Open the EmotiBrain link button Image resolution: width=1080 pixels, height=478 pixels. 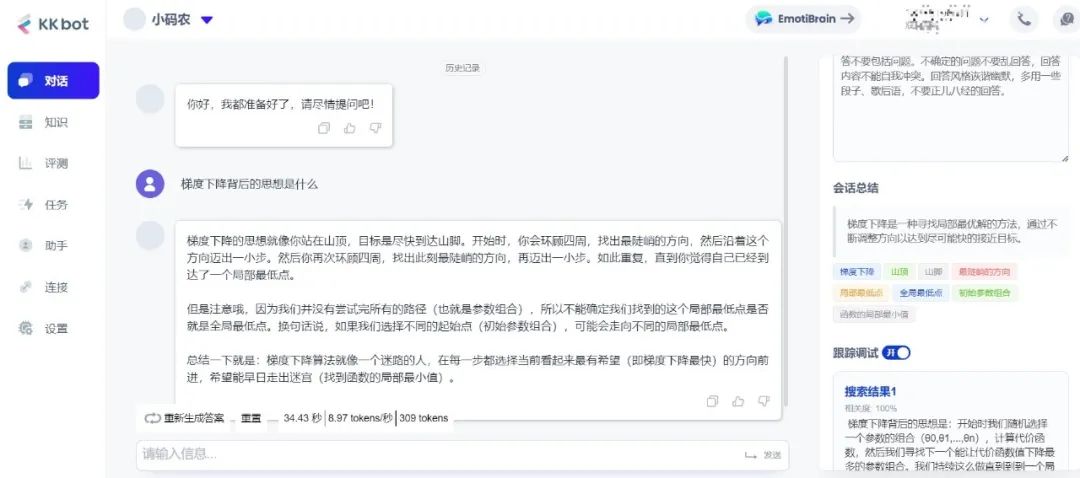[804, 19]
